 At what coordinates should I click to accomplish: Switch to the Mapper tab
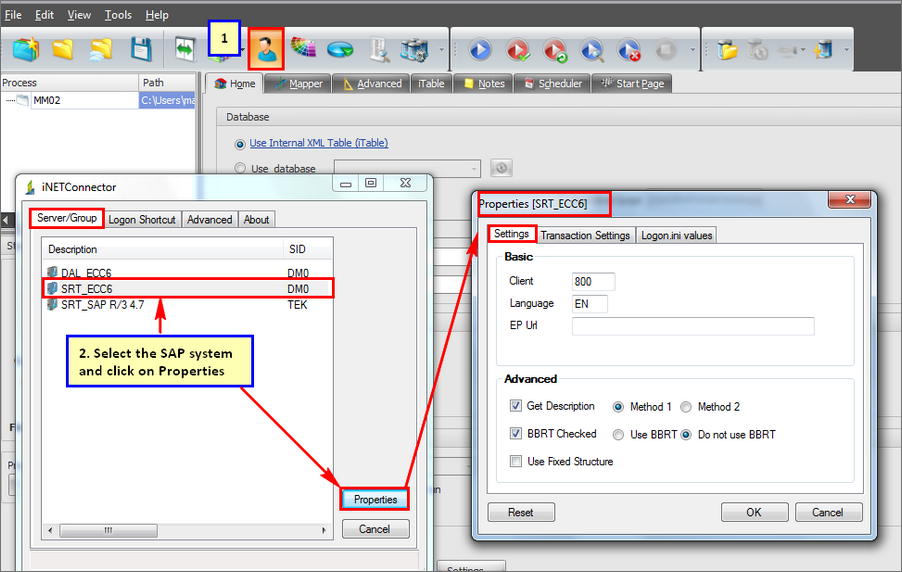point(298,83)
